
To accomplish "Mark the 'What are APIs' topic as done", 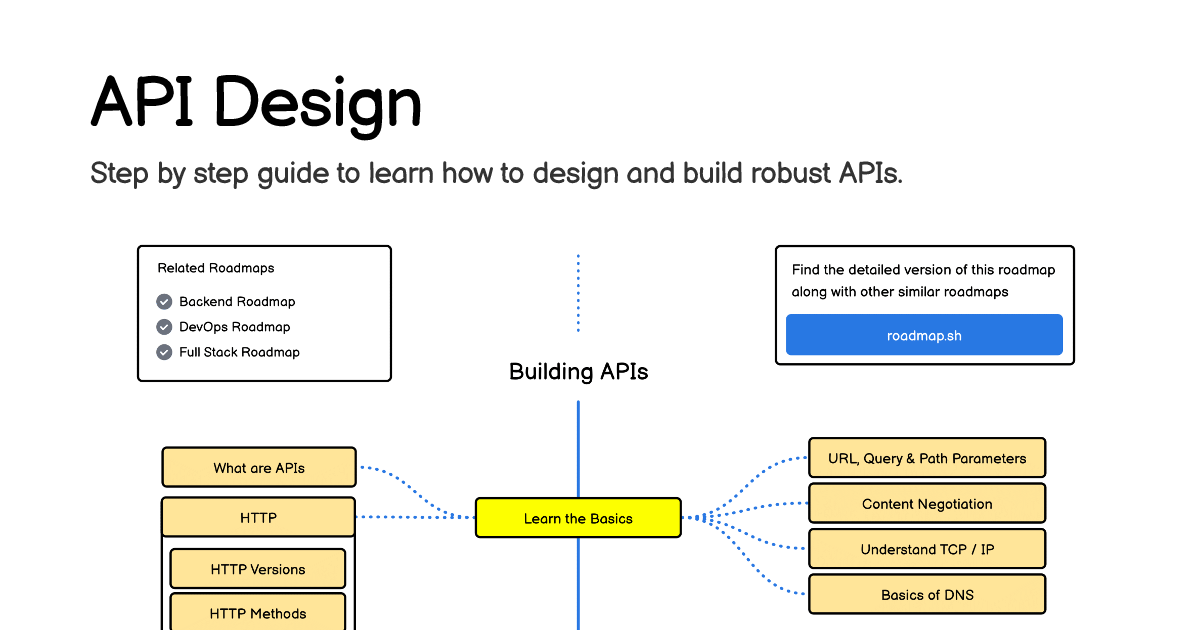I will (258, 467).
